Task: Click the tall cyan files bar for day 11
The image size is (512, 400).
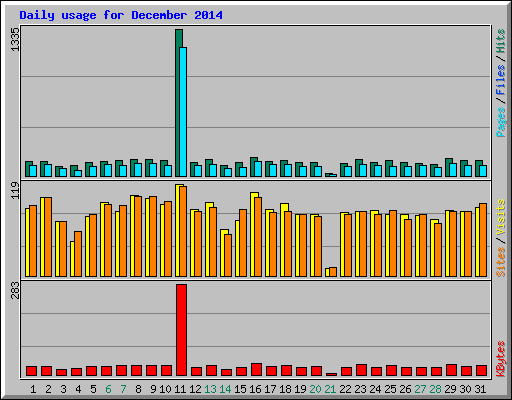Action: click(183, 112)
